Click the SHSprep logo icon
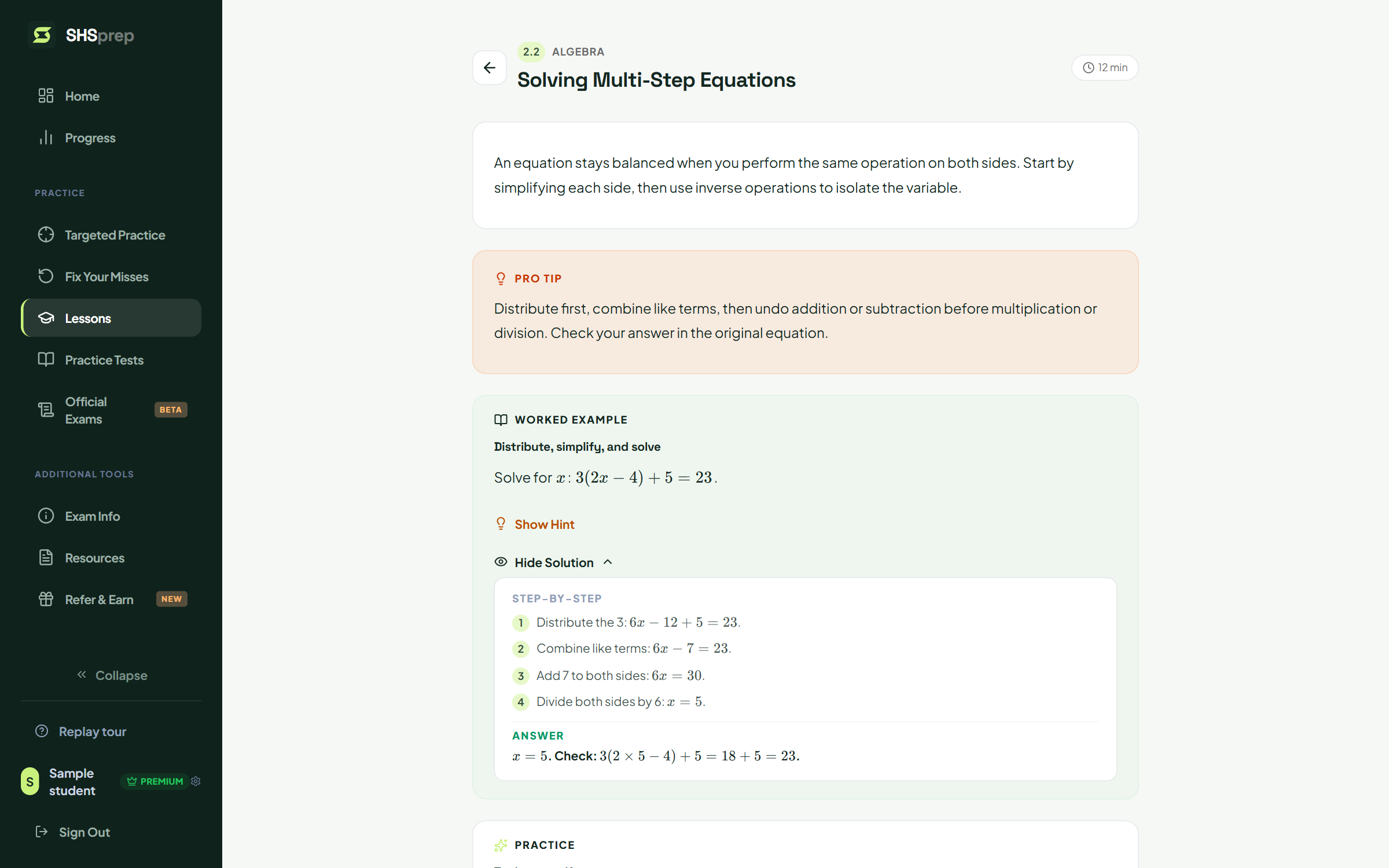The width and height of the screenshot is (1389, 868). tap(42, 35)
